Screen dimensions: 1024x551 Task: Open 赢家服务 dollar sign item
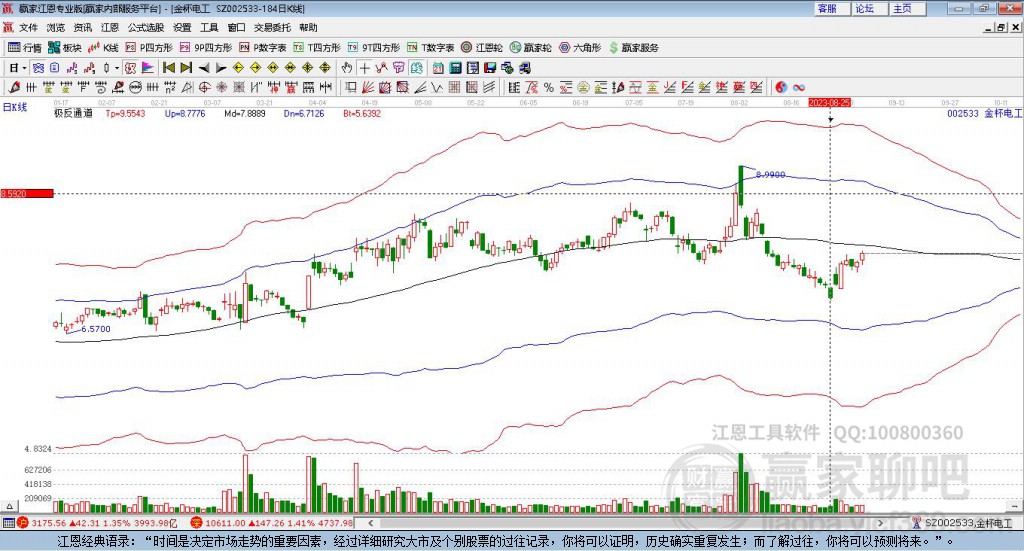[633, 48]
